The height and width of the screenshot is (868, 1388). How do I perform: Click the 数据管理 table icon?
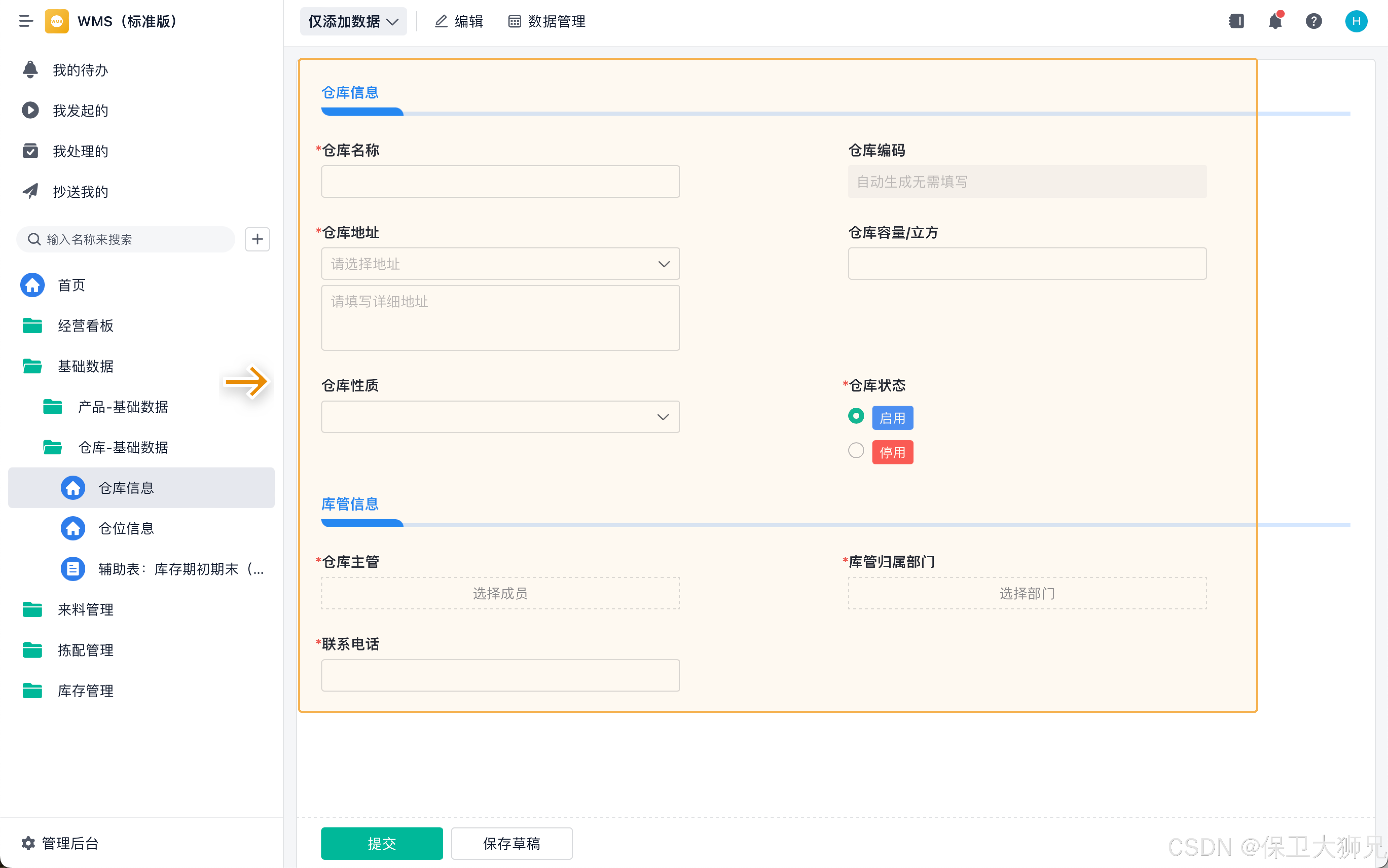pos(514,21)
